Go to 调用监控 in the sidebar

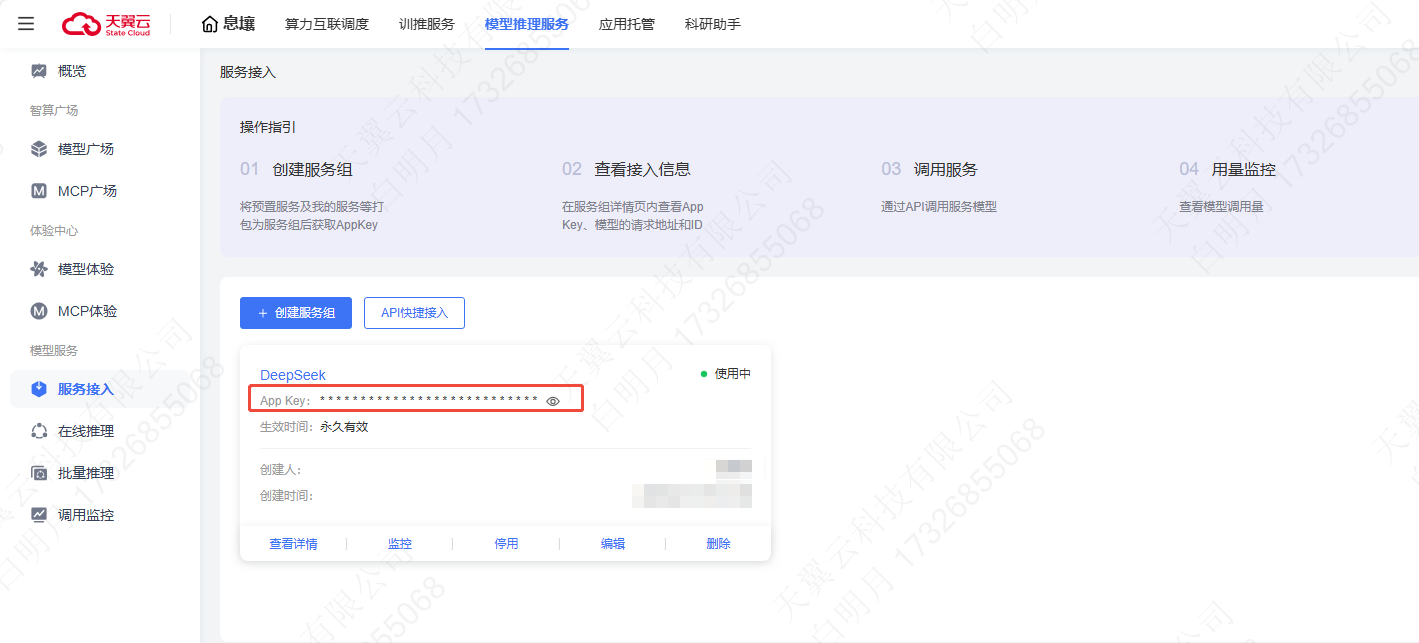click(x=85, y=515)
